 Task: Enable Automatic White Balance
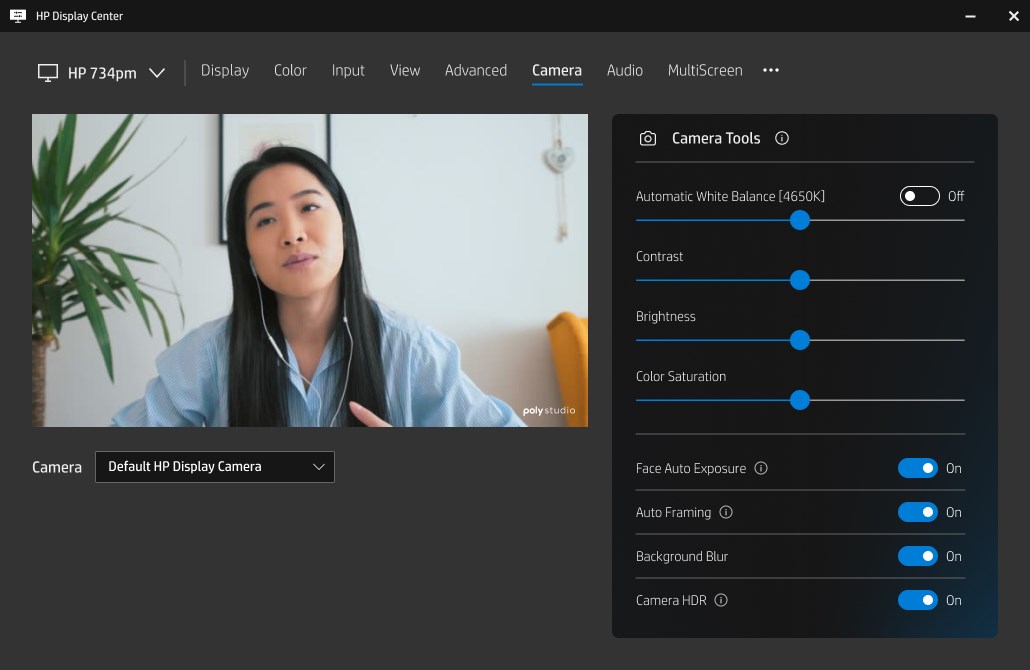(x=919, y=196)
